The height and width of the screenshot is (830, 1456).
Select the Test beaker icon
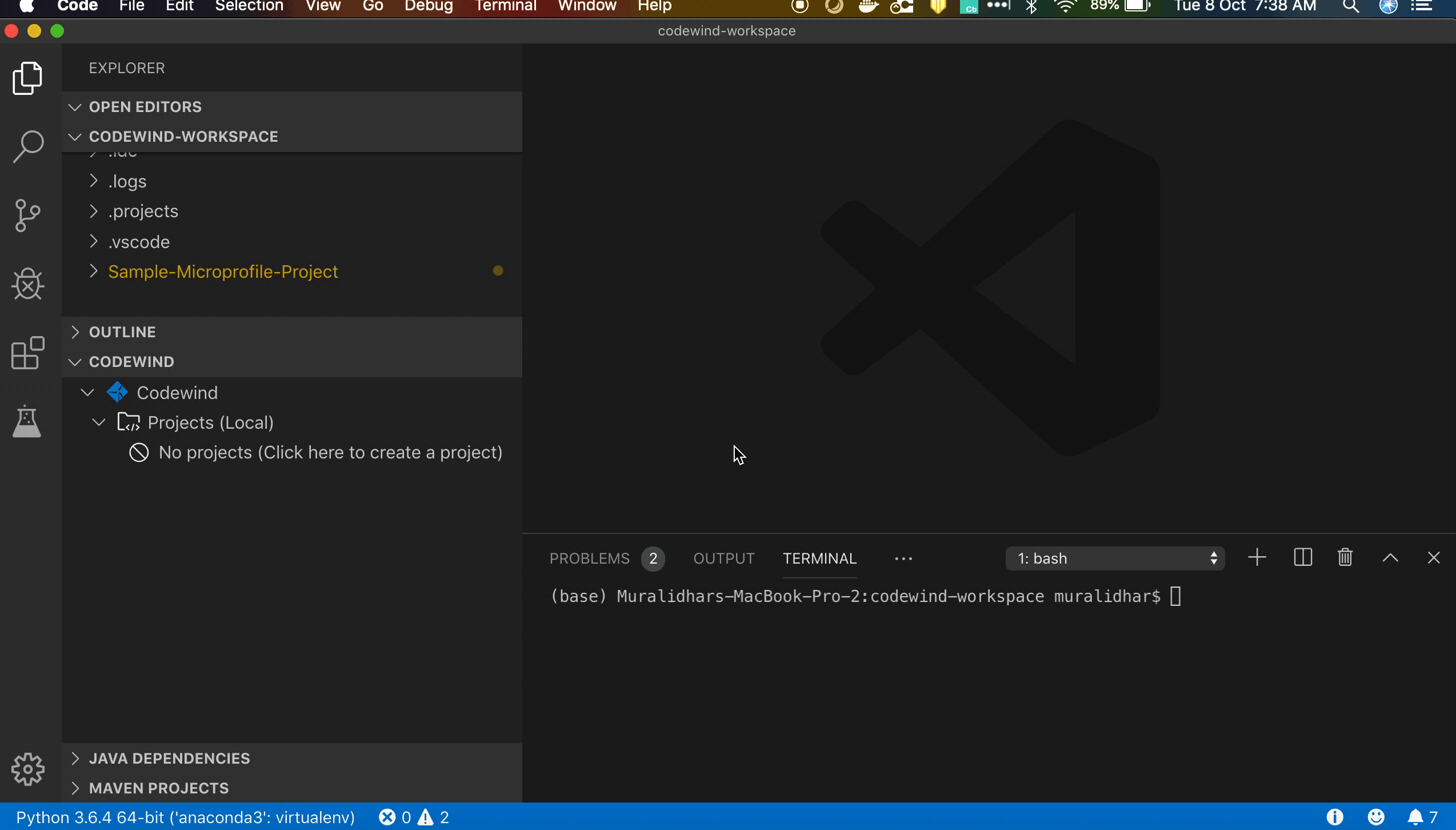coord(27,422)
